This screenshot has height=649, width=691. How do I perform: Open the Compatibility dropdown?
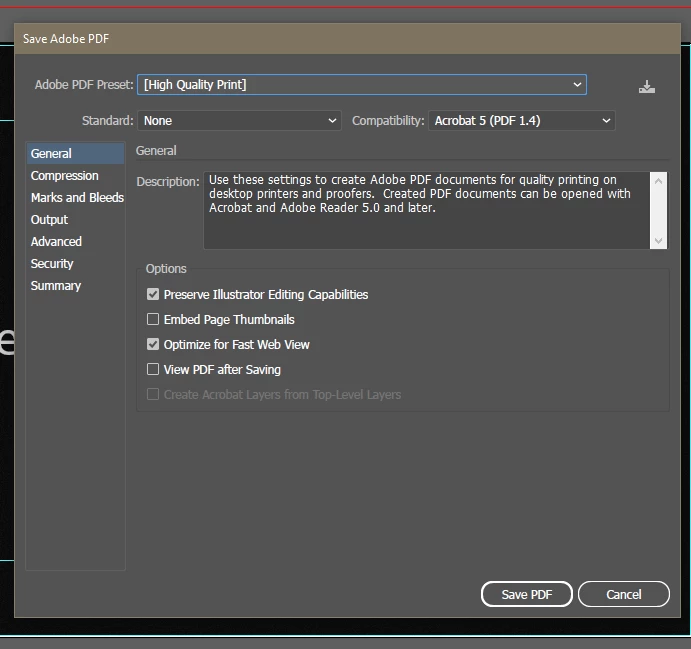pyautogui.click(x=522, y=121)
